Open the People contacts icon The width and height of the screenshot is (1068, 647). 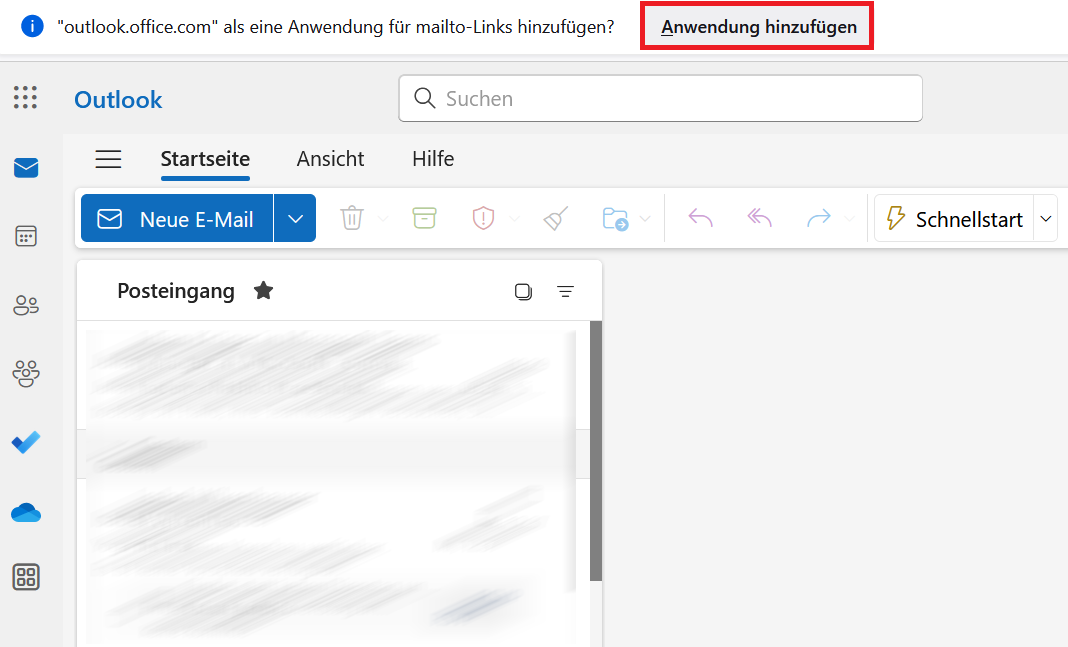tap(26, 305)
